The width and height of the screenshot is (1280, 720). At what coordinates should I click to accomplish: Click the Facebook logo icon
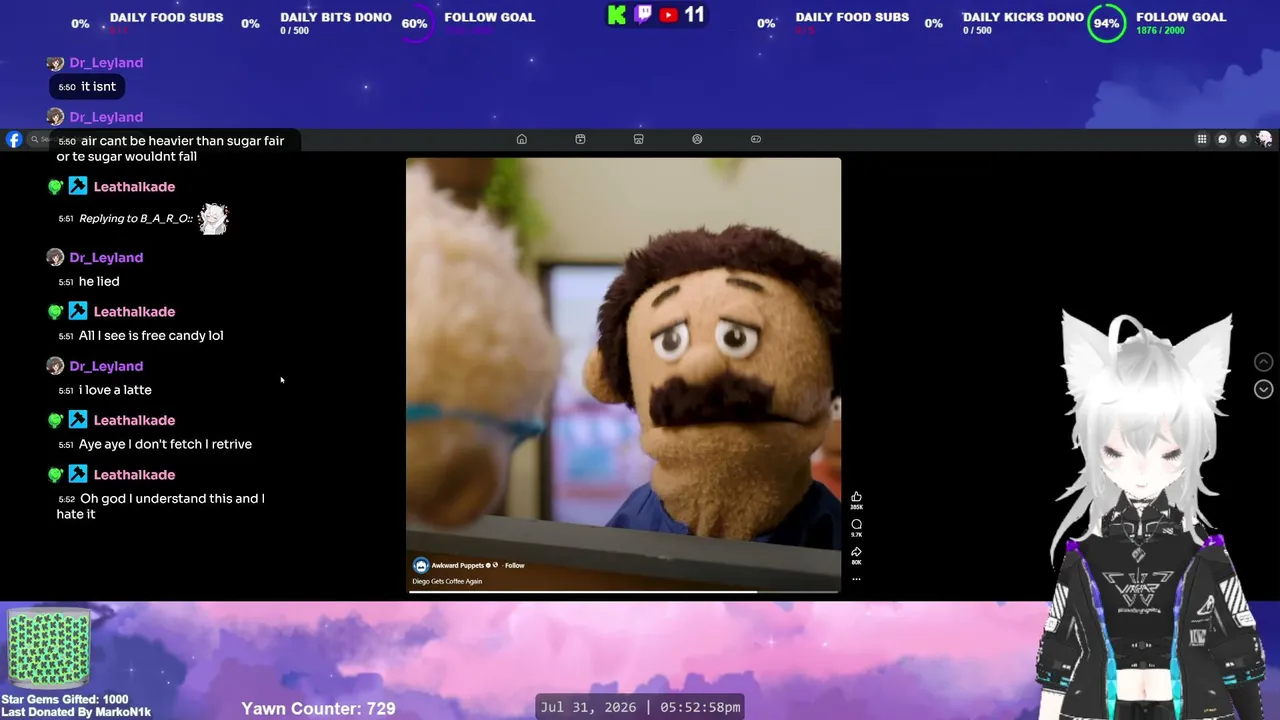point(14,140)
